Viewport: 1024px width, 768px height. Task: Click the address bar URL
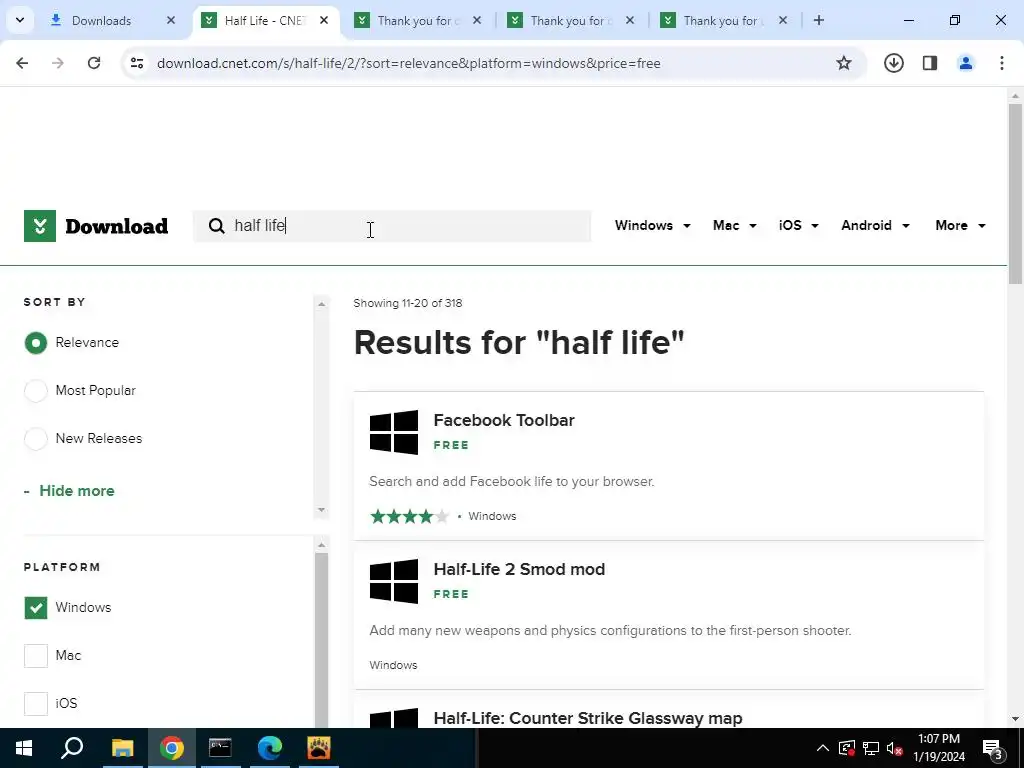(409, 63)
